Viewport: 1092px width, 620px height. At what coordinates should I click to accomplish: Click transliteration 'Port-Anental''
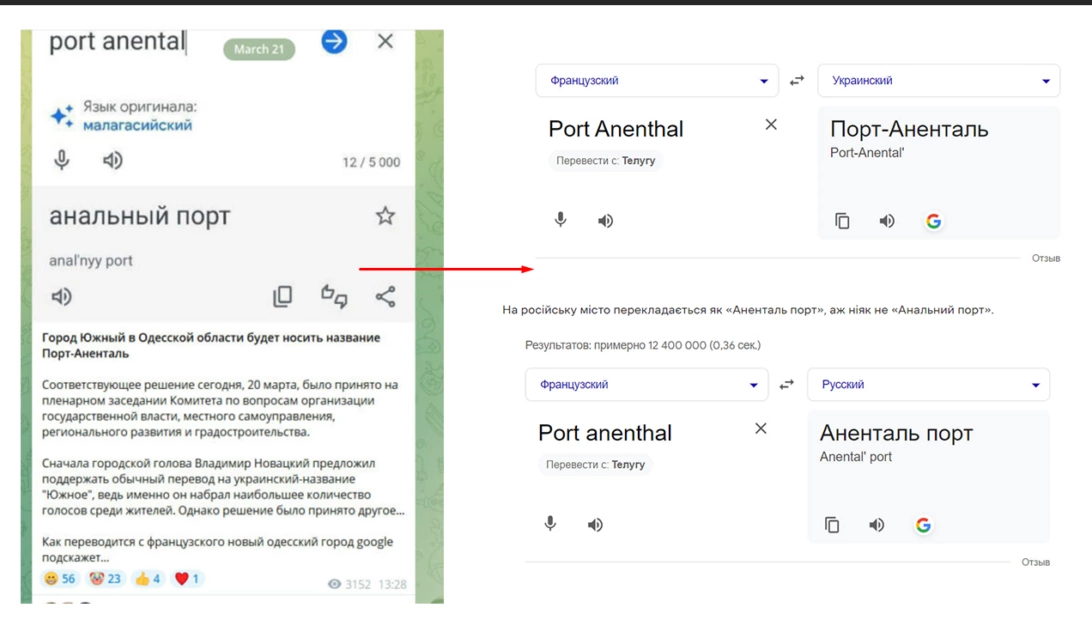tap(867, 153)
